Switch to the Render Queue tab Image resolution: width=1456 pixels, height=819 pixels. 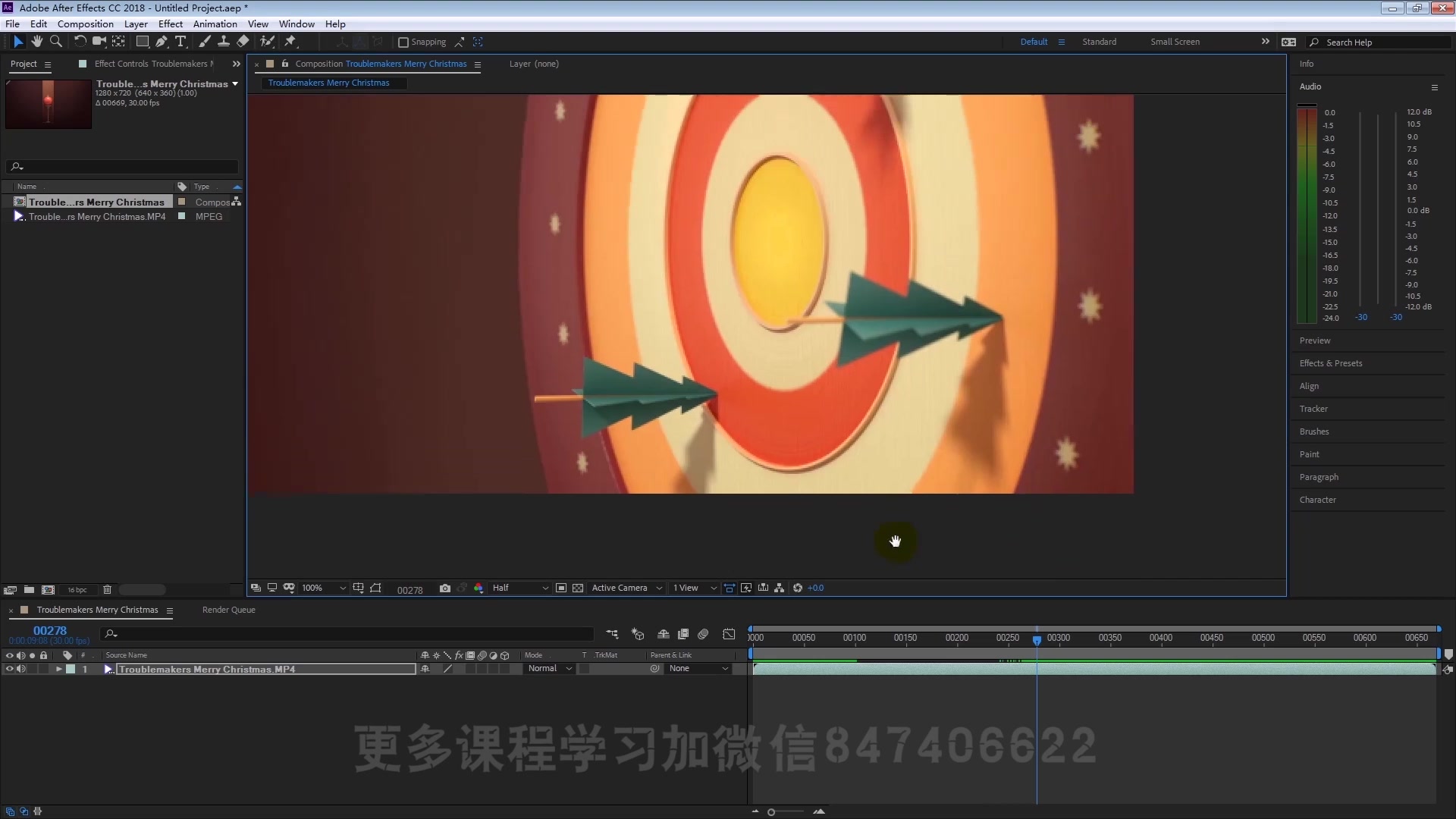(228, 610)
